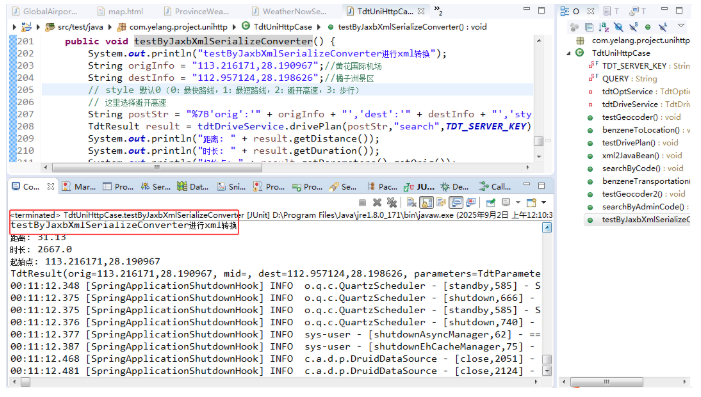The image size is (701, 397).
Task: Collapse the TdtUniHttpCase class node
Action: [x=569, y=53]
